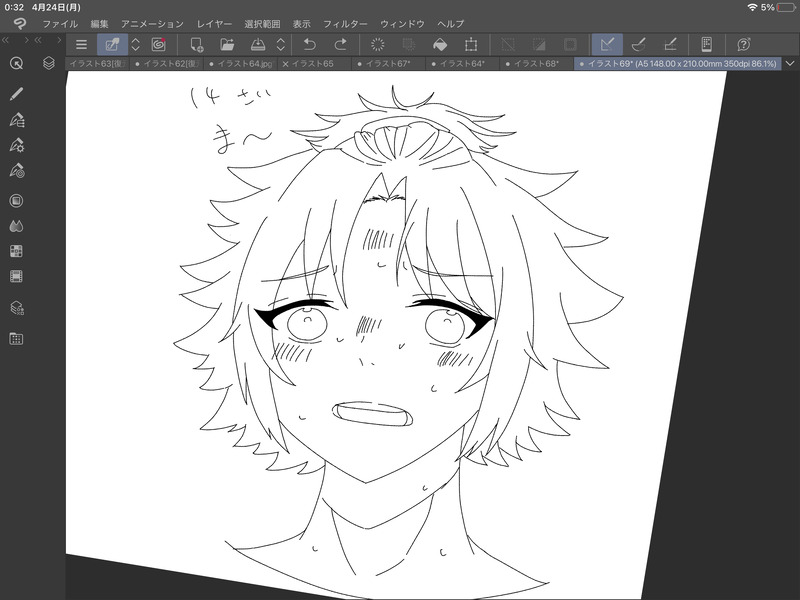This screenshot has width=800, height=600.
Task: Switch to the イラスト64.jpg tab
Action: (x=240, y=64)
